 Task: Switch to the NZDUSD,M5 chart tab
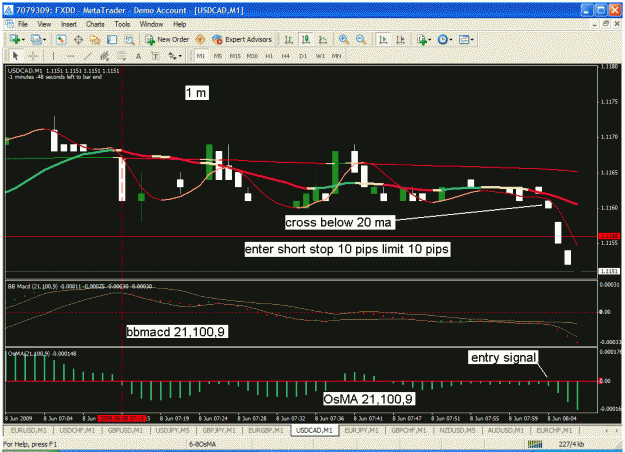pyautogui.click(x=458, y=431)
